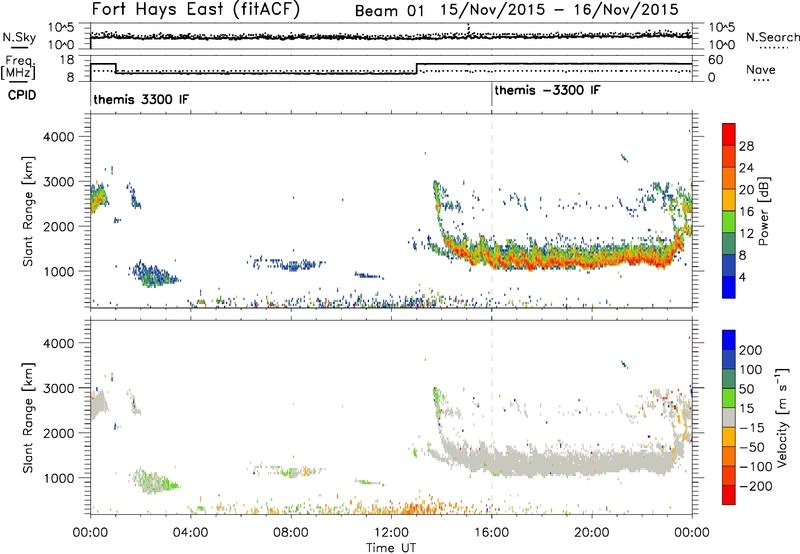Viewport: 800px width, 554px height.
Task: Click the 'Beam 01' label in header
Action: click(389, 11)
